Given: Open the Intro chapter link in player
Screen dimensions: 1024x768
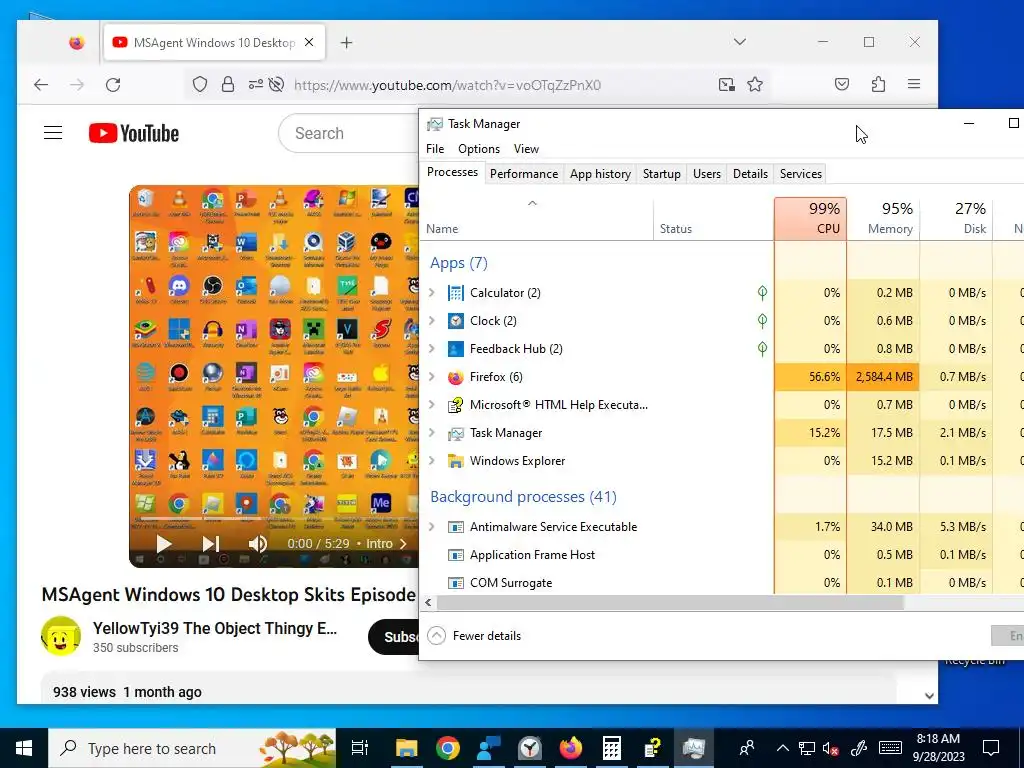Looking at the screenshot, I should pyautogui.click(x=385, y=543).
